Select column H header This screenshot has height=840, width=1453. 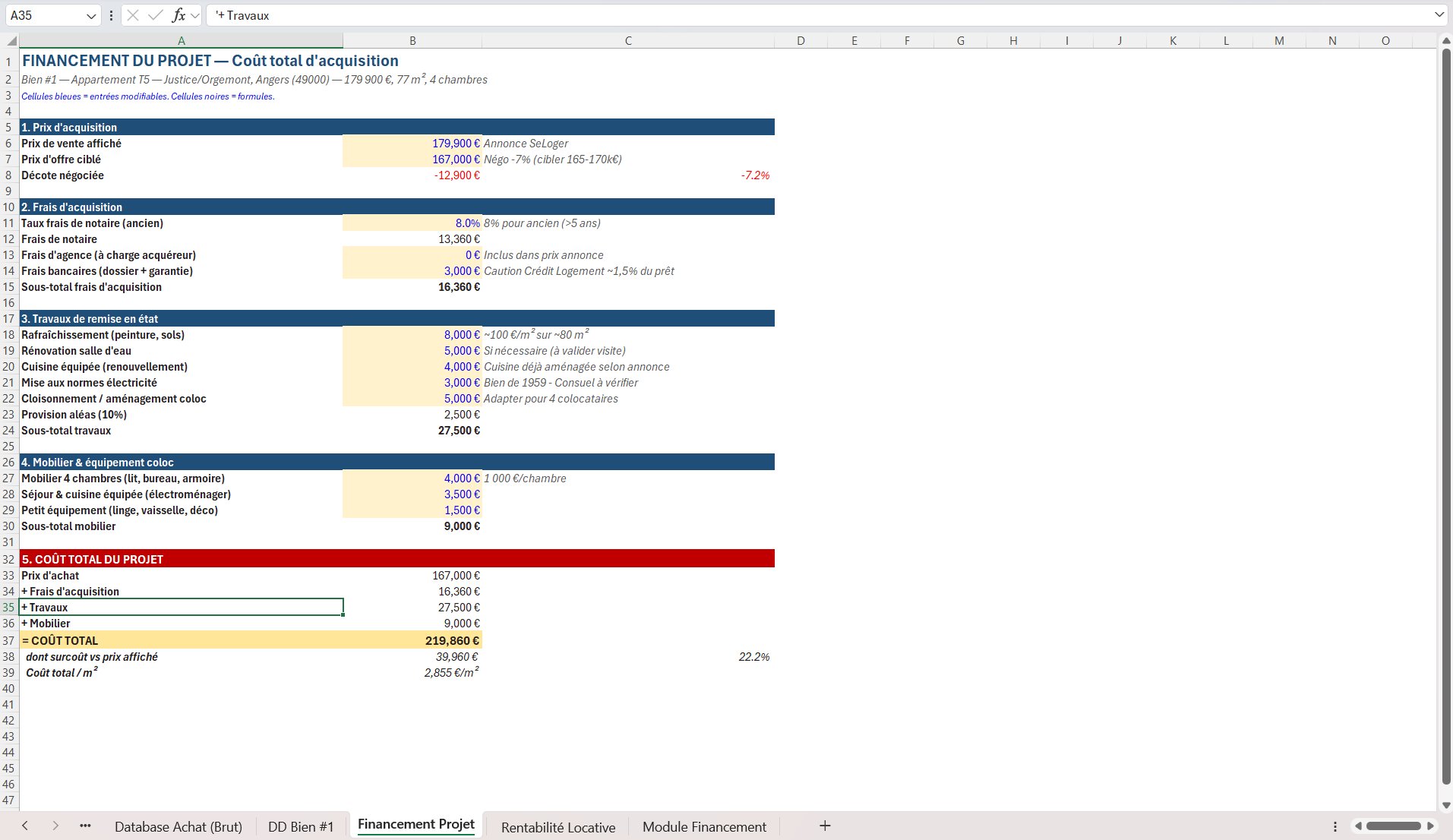tap(1013, 41)
